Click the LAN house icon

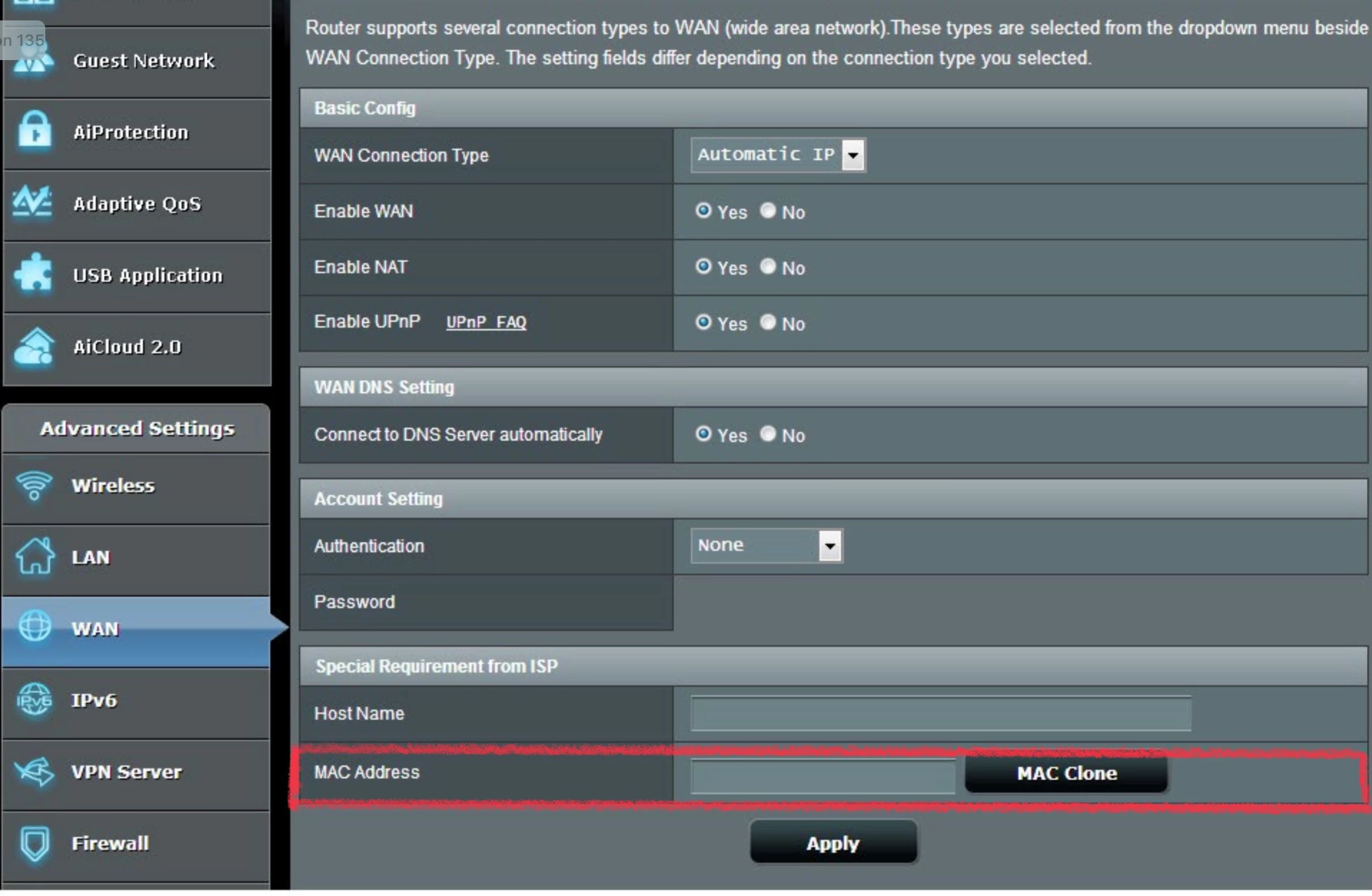click(35, 558)
